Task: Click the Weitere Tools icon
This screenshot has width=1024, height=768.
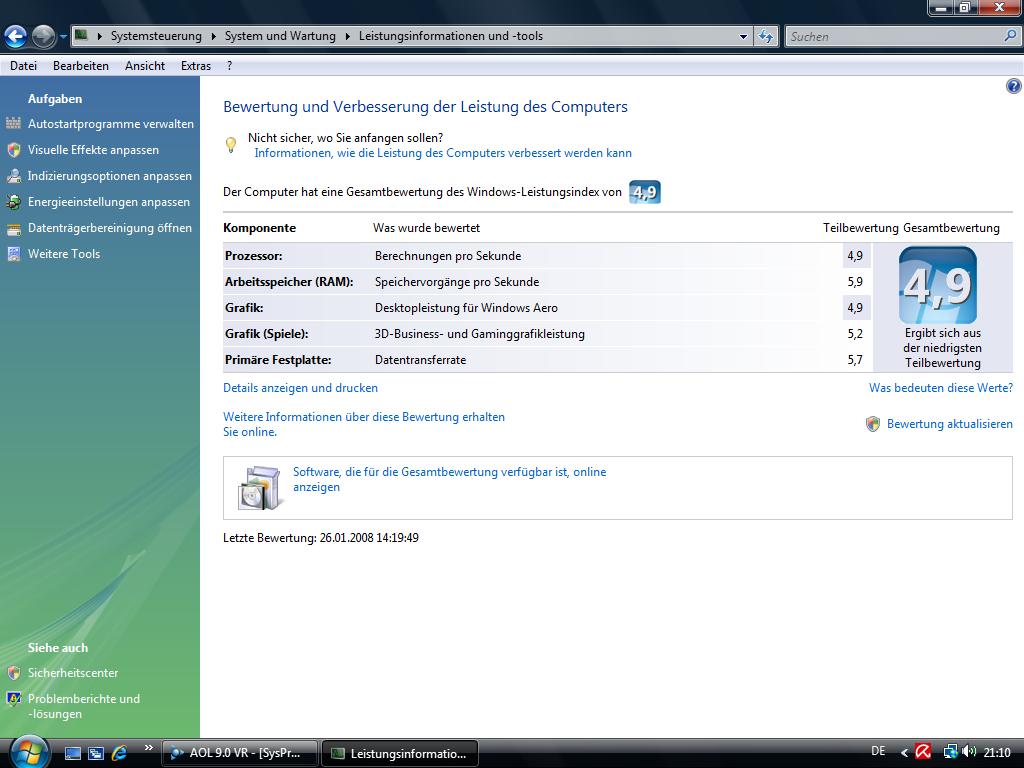Action: tap(14, 254)
